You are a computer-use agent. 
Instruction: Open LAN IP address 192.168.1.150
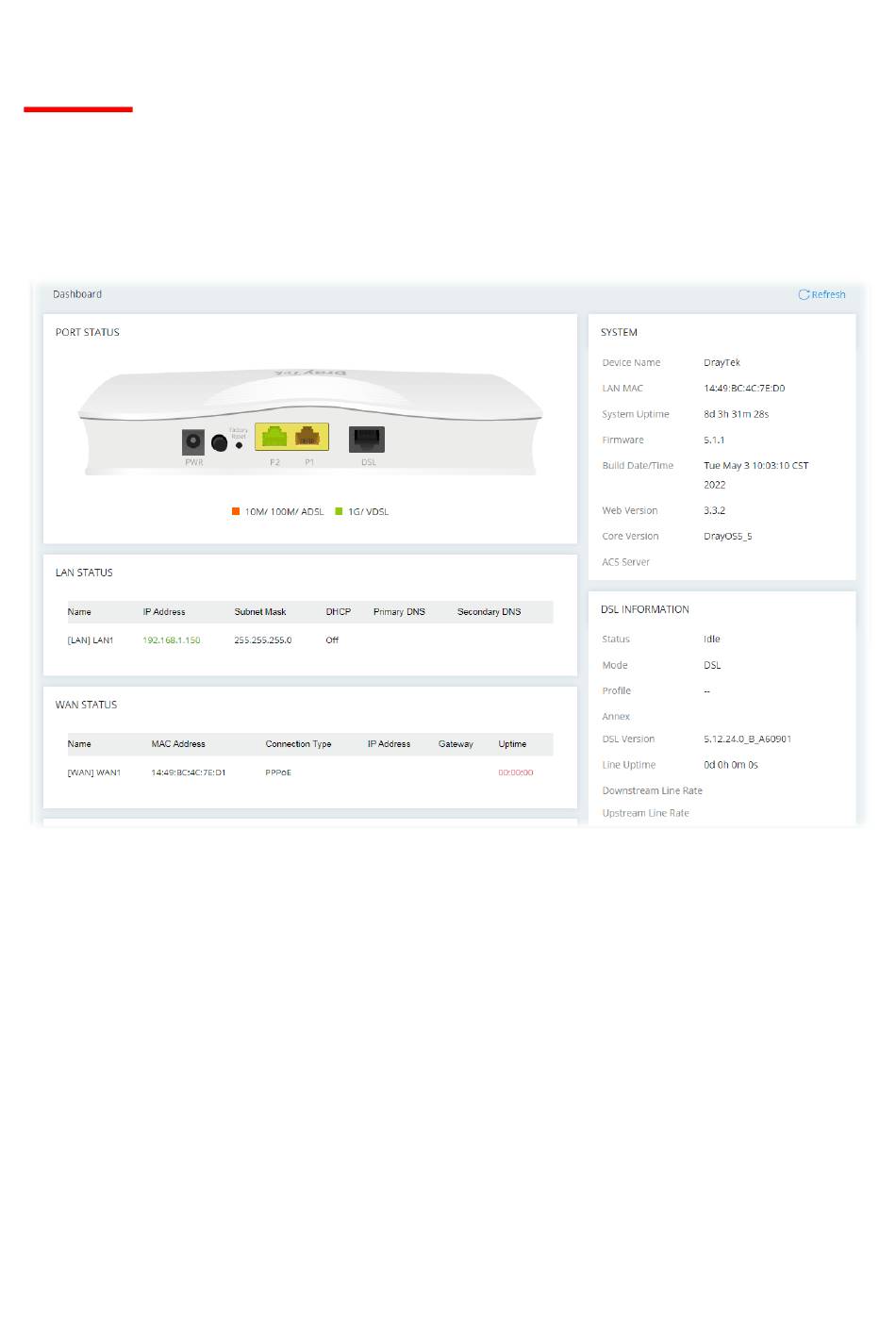click(172, 640)
